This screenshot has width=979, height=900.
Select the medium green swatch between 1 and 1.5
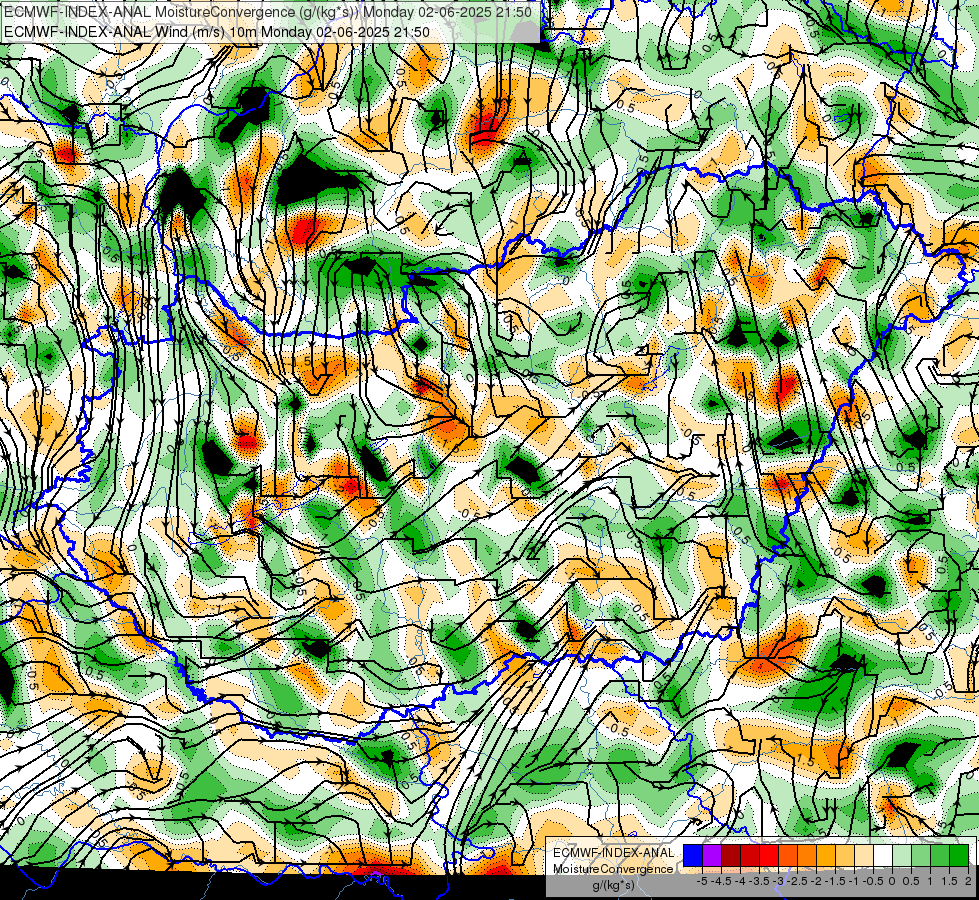click(x=940, y=856)
